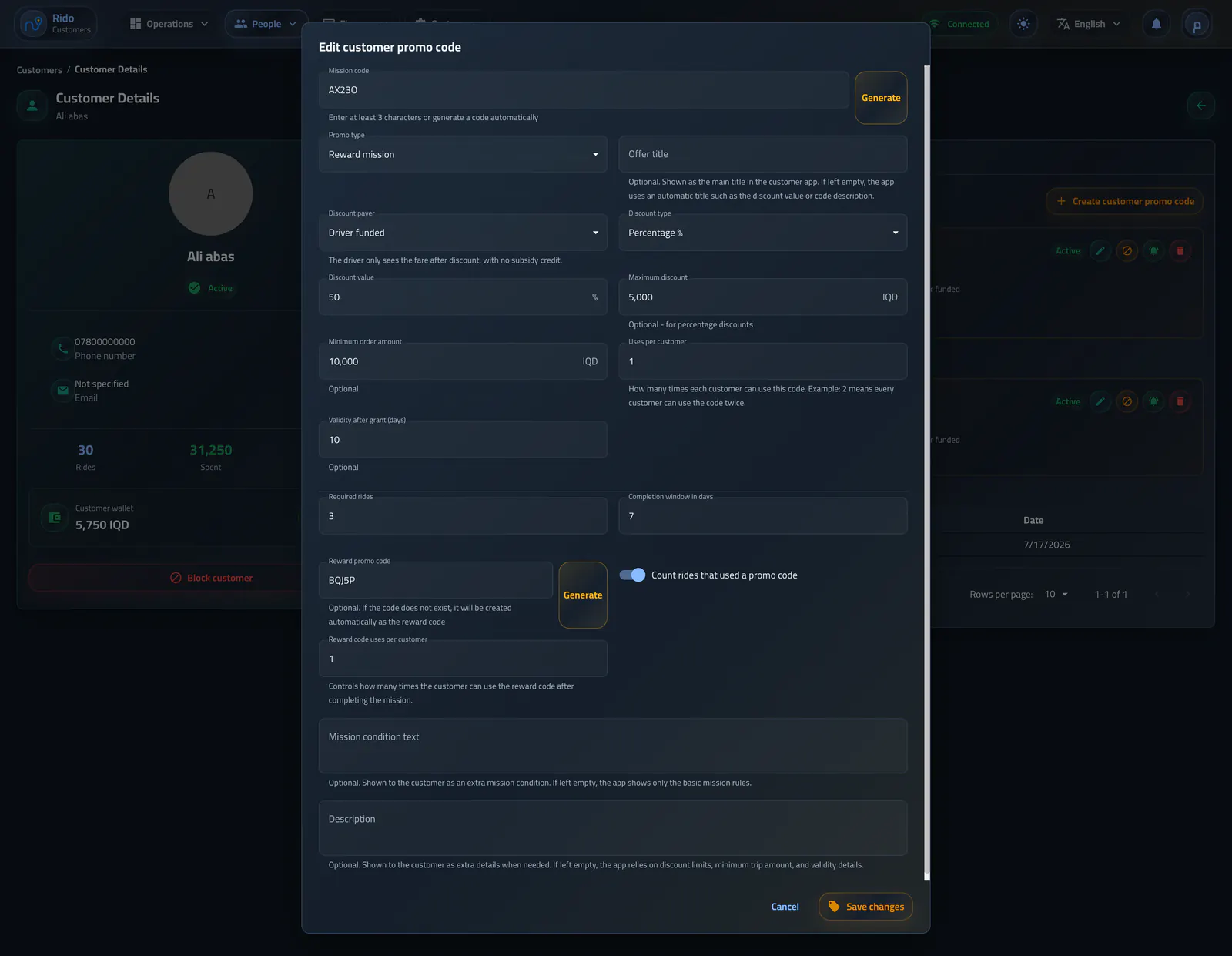Click the Description text area
This screenshot has height=956, width=1232.
pyautogui.click(x=613, y=828)
